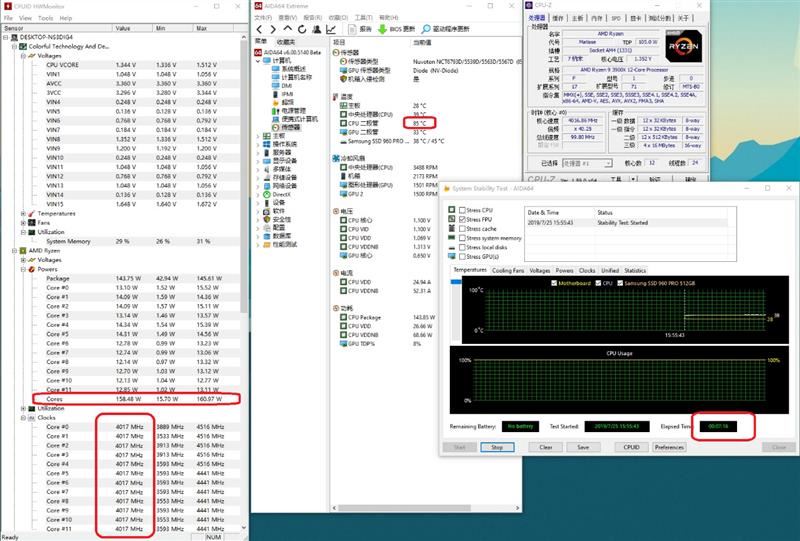
Task: Select the IPMI item in the AIDA64 tree
Action: click(x=287, y=94)
